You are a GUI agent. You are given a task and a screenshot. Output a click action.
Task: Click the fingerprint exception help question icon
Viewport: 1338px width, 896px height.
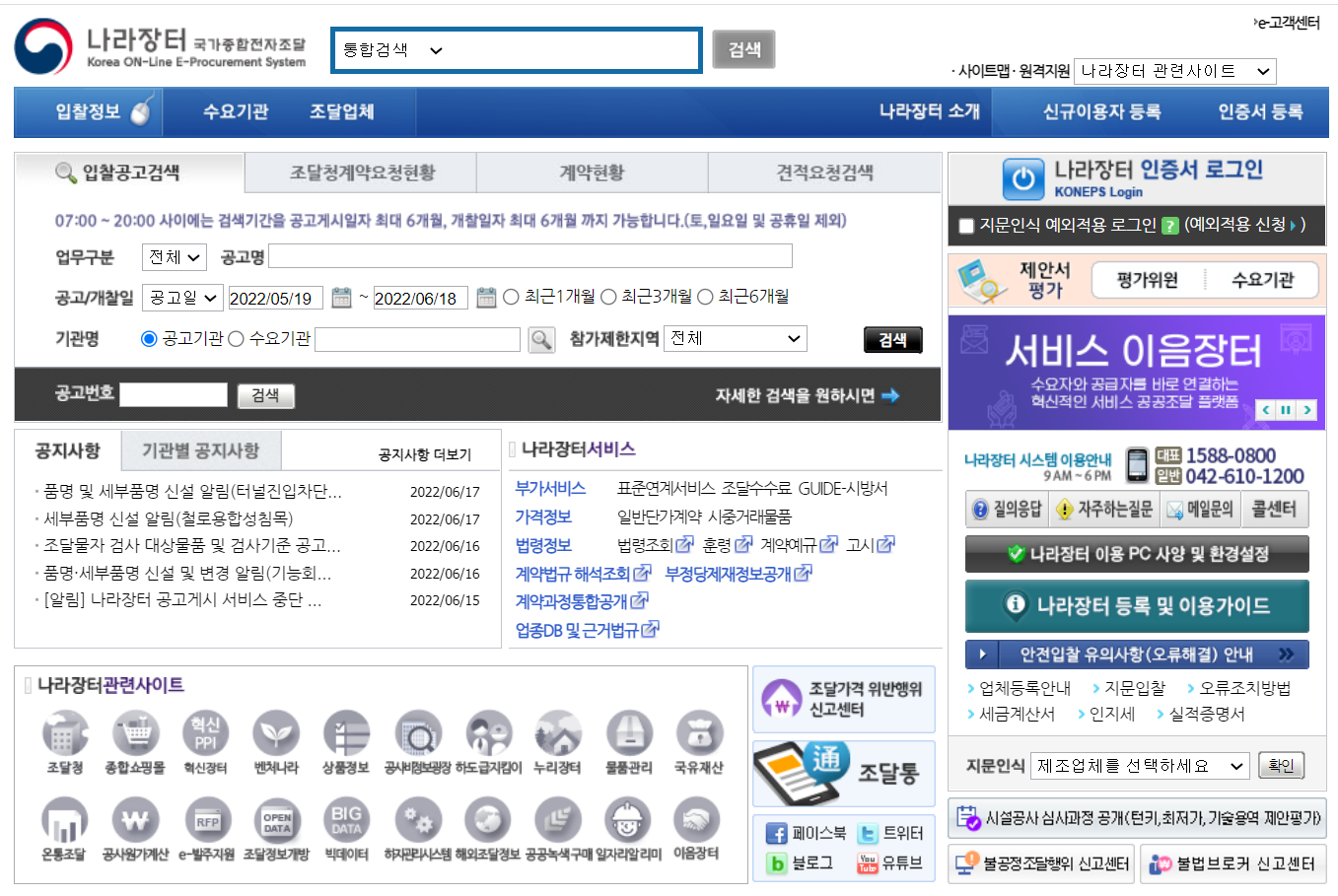coord(1170,226)
